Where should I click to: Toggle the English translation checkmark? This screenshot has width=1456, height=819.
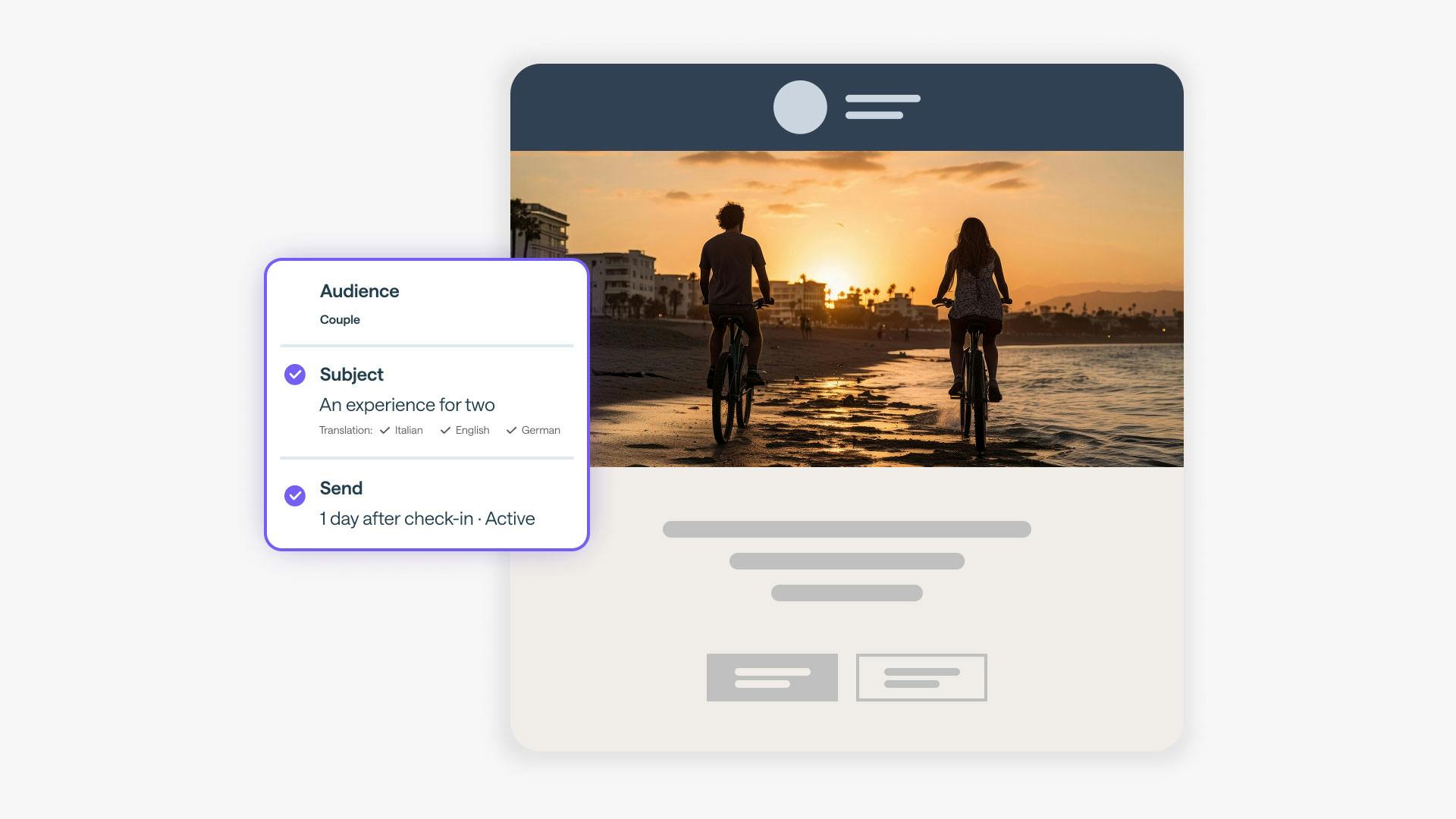(x=445, y=430)
